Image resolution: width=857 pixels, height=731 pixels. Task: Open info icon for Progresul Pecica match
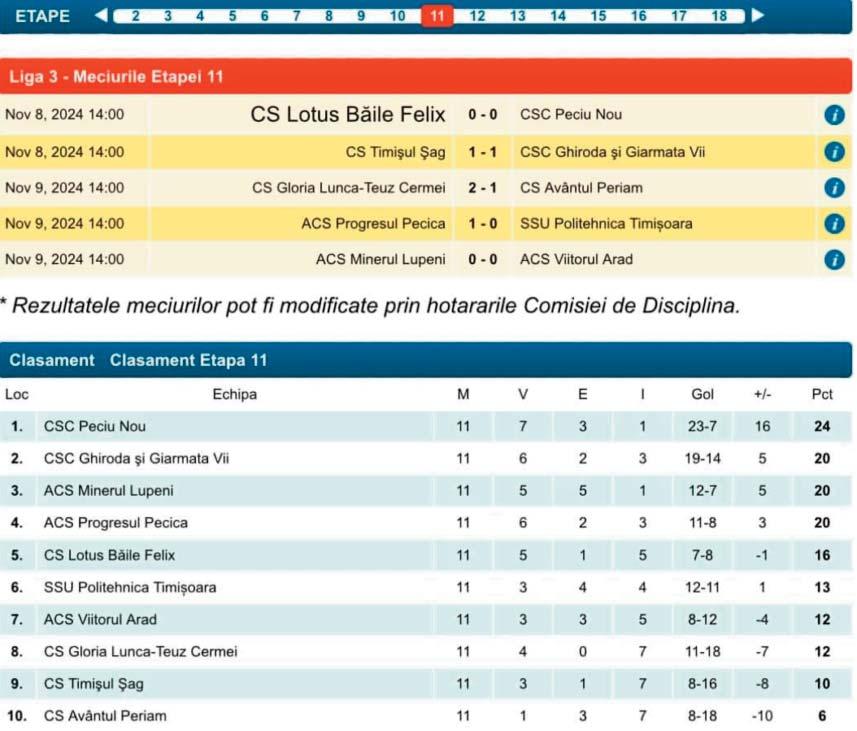pyautogui.click(x=834, y=224)
